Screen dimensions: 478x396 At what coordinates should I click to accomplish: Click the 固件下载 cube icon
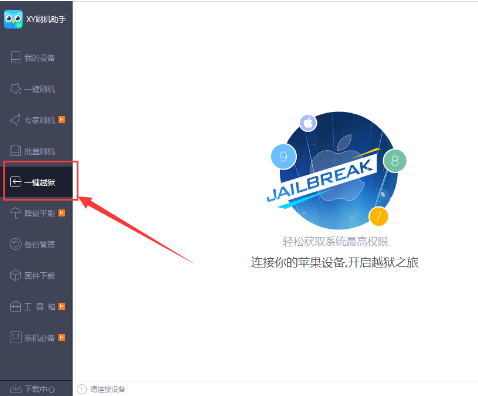15,275
